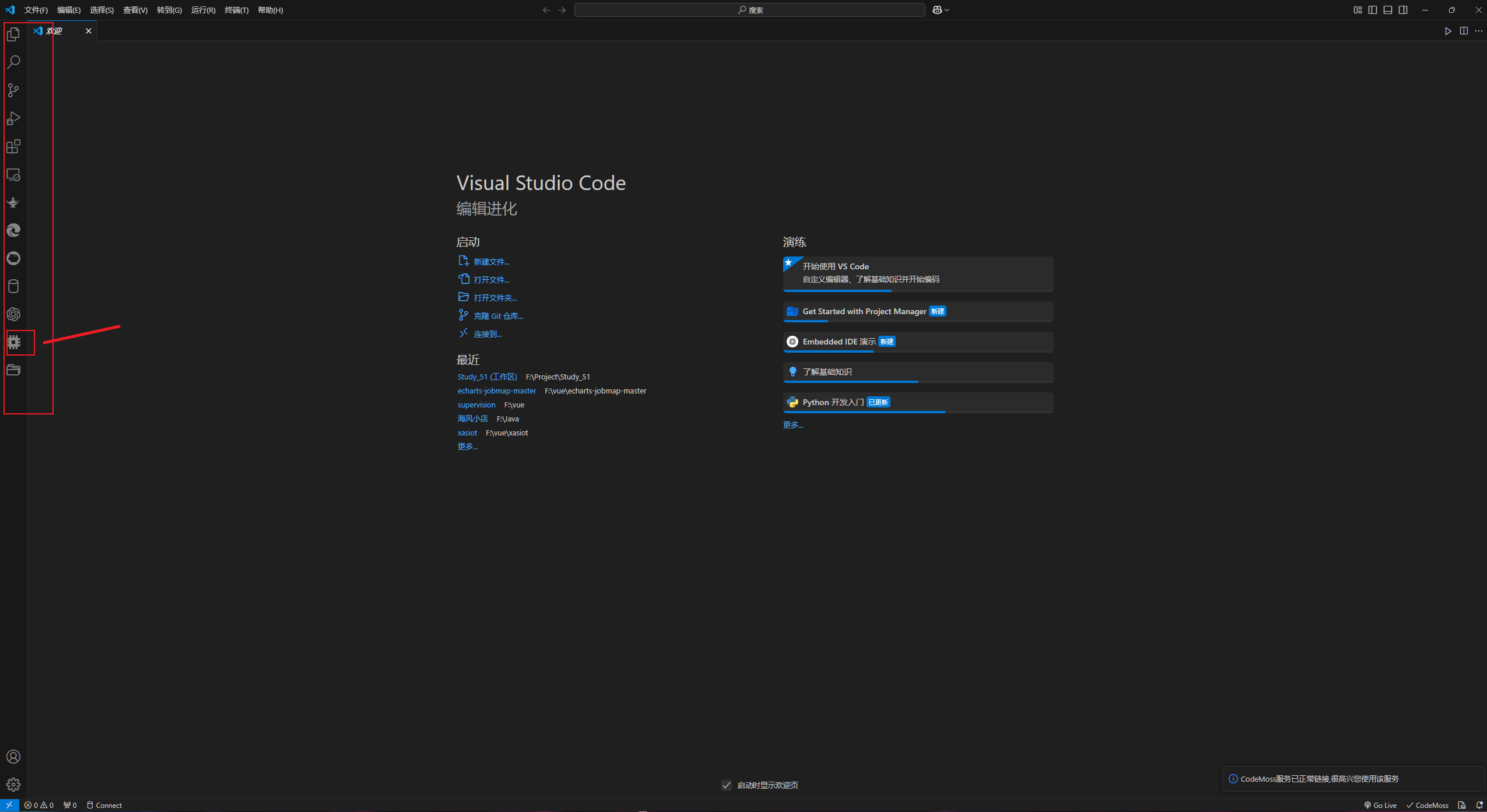The height and width of the screenshot is (812, 1487).
Task: Open the Remote Explorer view
Action: [x=13, y=174]
